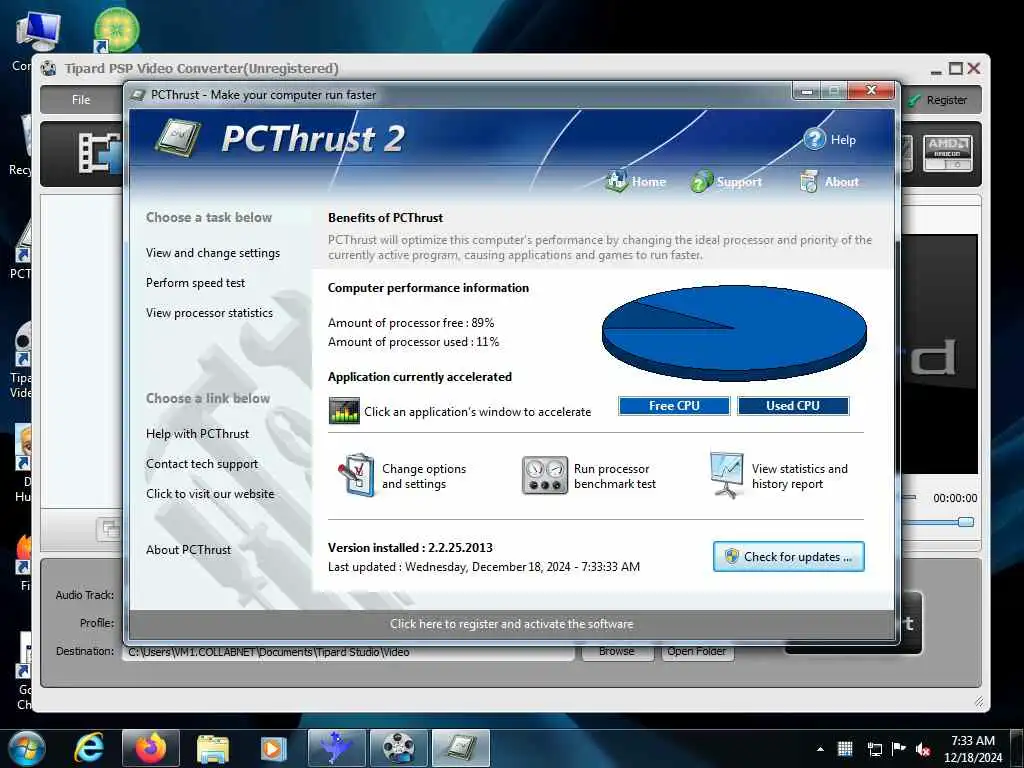Select View and change settings task
The image size is (1024, 768).
[x=213, y=253]
